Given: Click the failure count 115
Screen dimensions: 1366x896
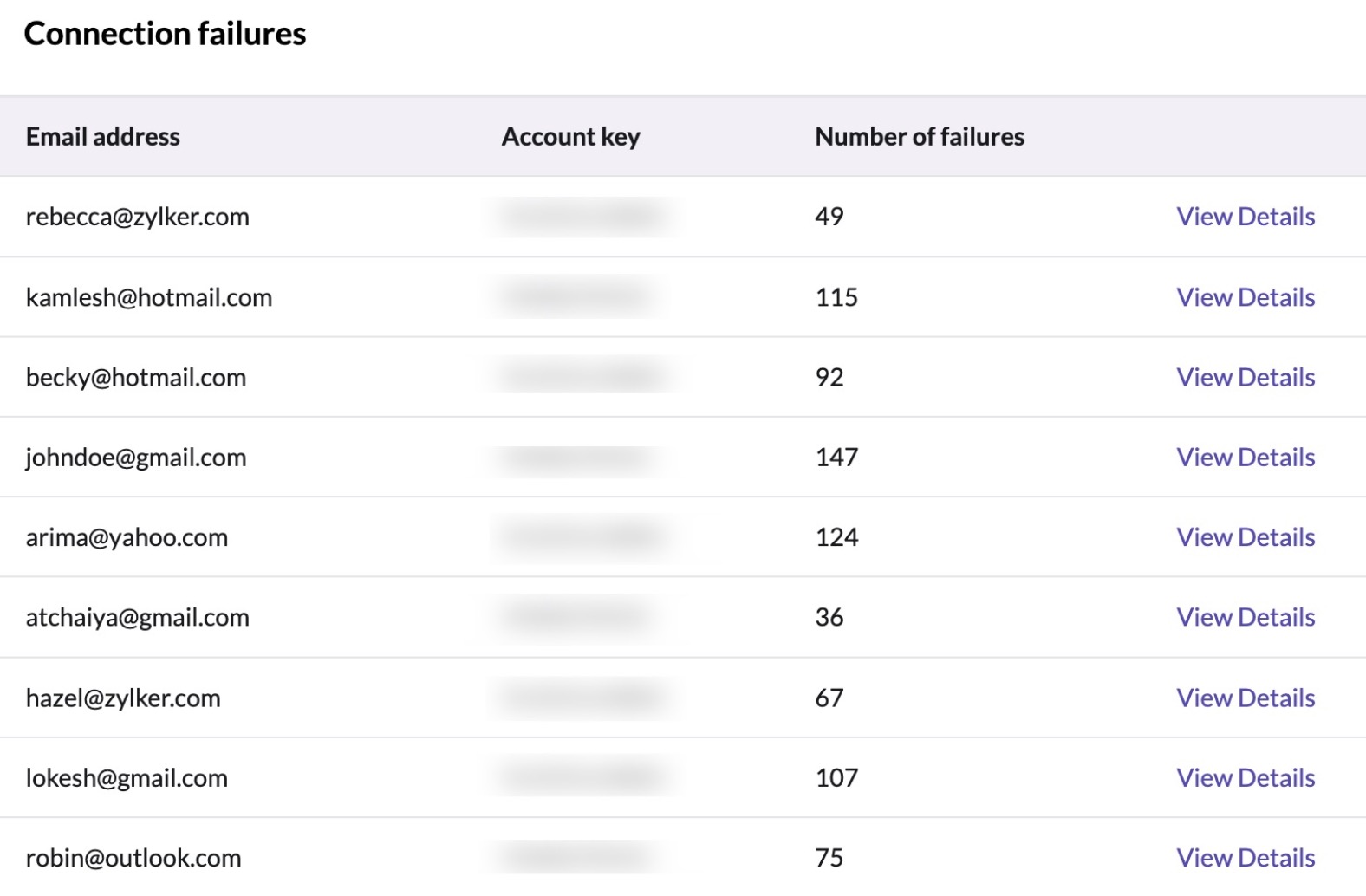Looking at the screenshot, I should click(836, 297).
